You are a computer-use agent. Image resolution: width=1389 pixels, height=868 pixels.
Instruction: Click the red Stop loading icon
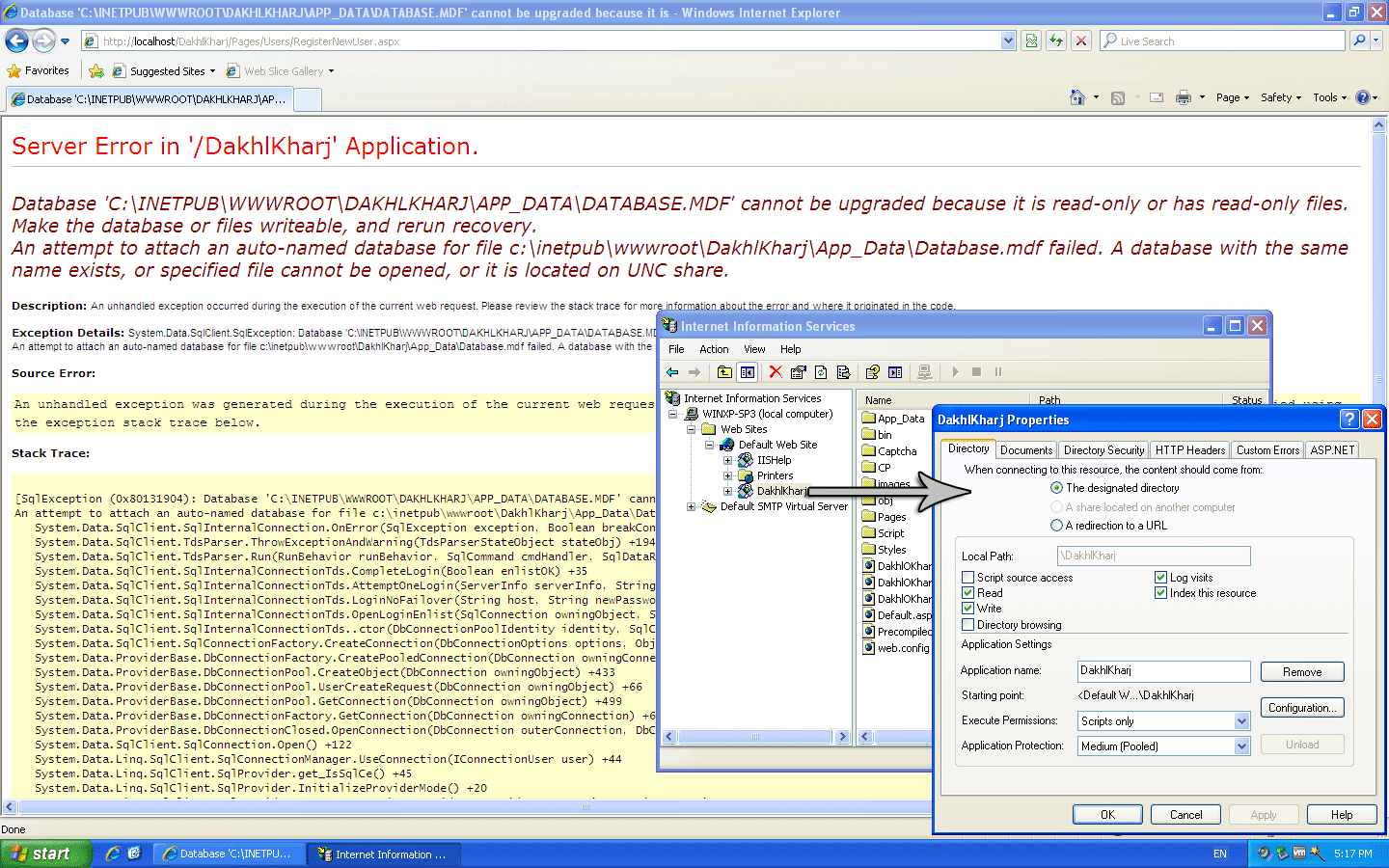tap(1081, 41)
